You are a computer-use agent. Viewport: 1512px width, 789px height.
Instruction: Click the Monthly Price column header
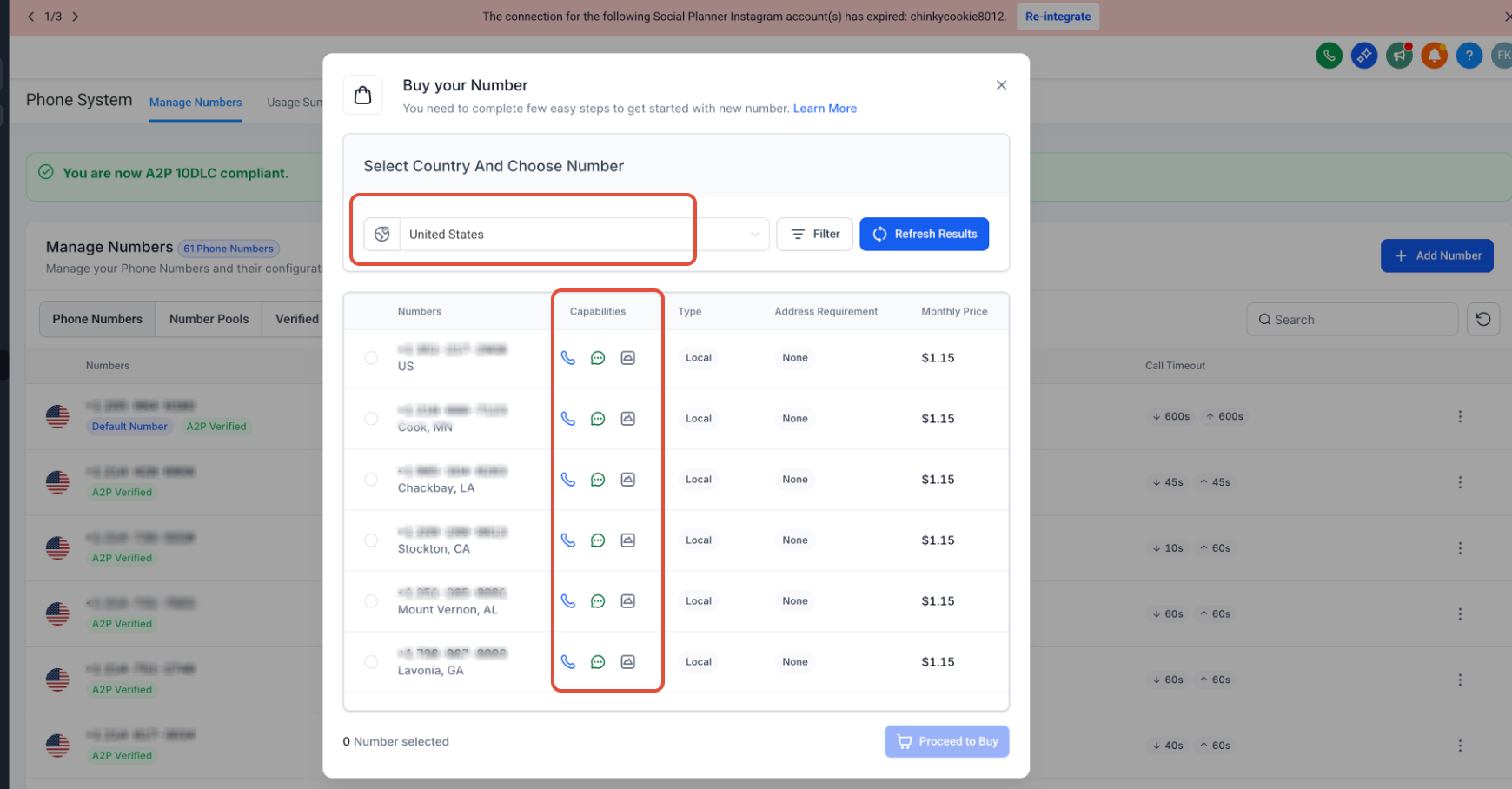click(954, 311)
